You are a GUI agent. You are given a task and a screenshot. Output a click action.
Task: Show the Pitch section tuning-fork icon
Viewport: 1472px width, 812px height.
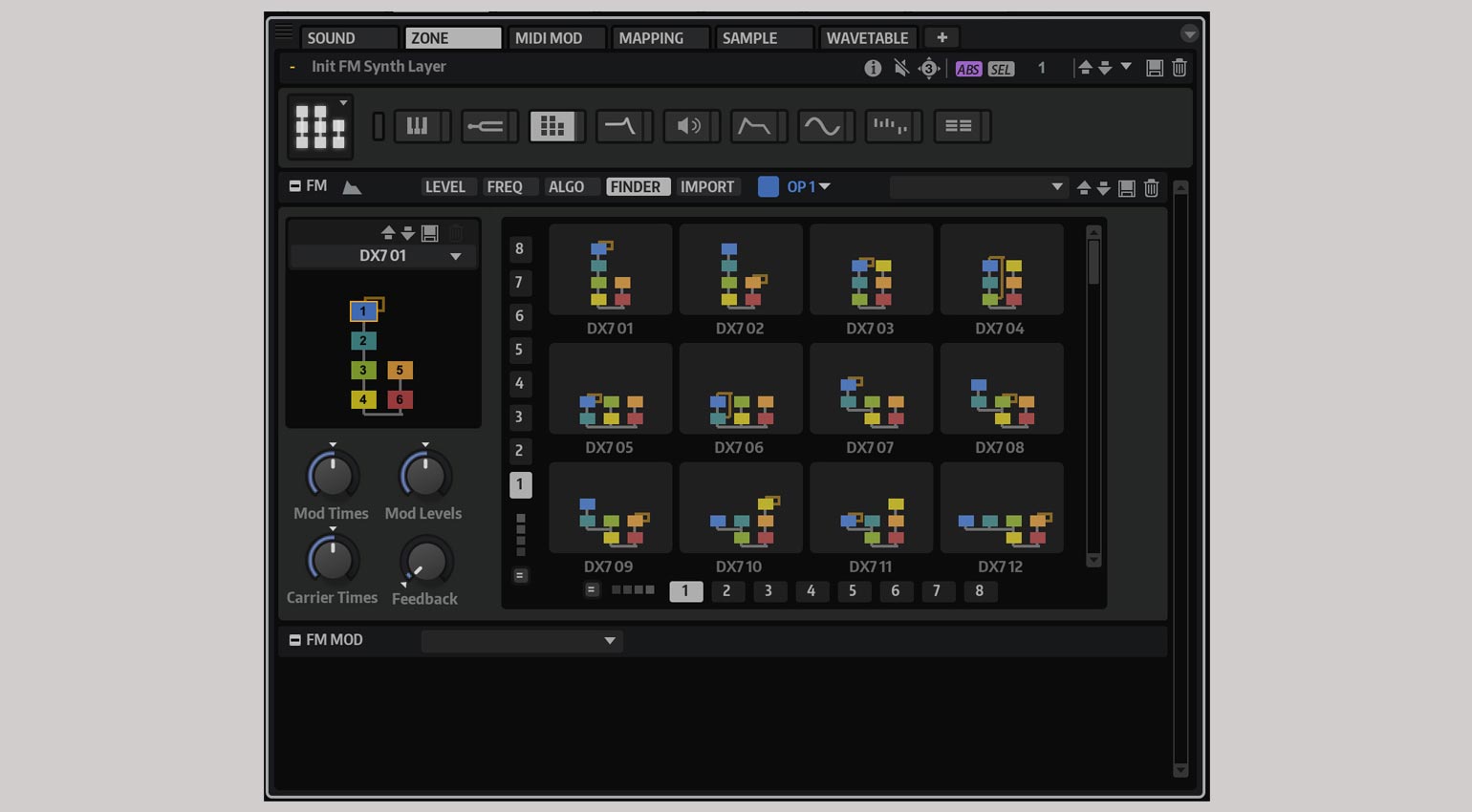[x=485, y=126]
